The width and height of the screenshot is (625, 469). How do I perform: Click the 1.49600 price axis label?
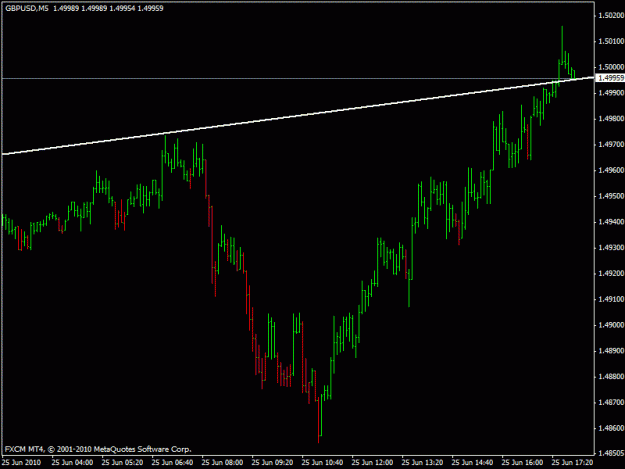(611, 170)
